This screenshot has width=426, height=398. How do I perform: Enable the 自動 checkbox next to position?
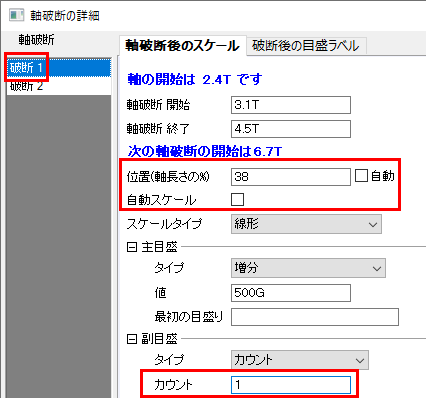[x=361, y=176]
